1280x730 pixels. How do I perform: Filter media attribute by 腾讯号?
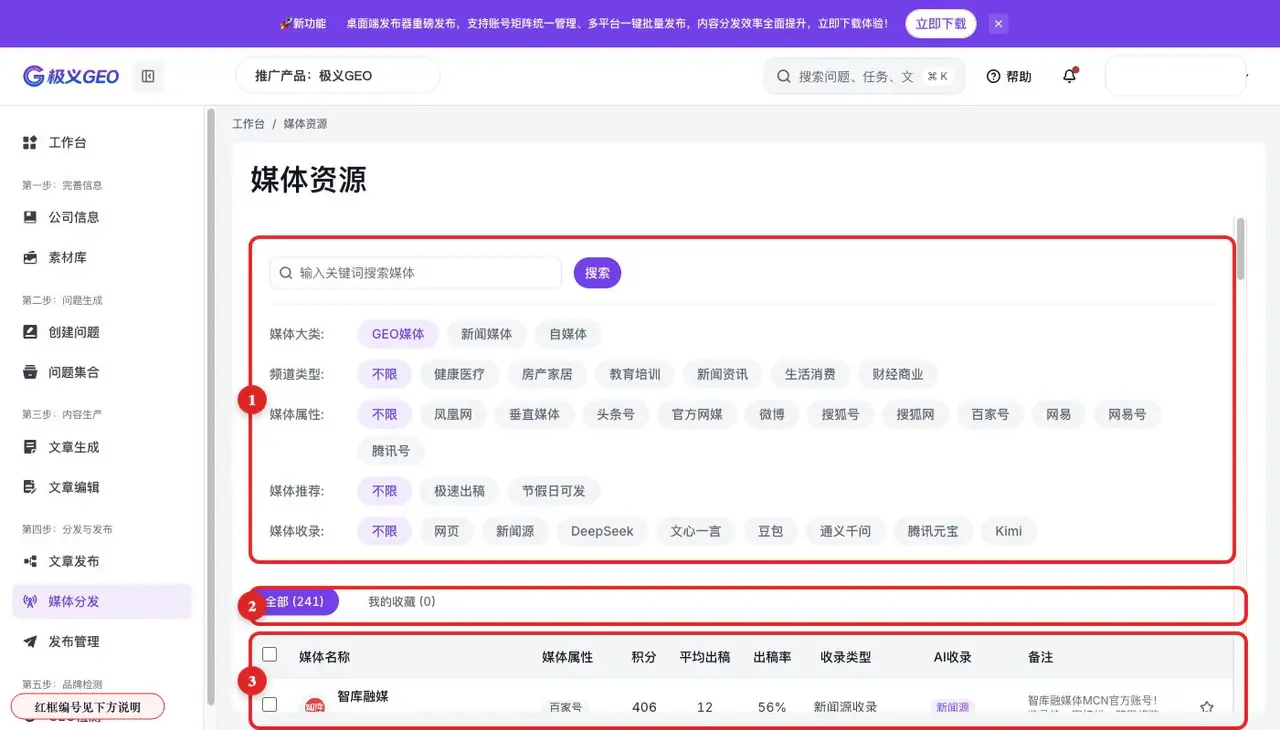(391, 451)
